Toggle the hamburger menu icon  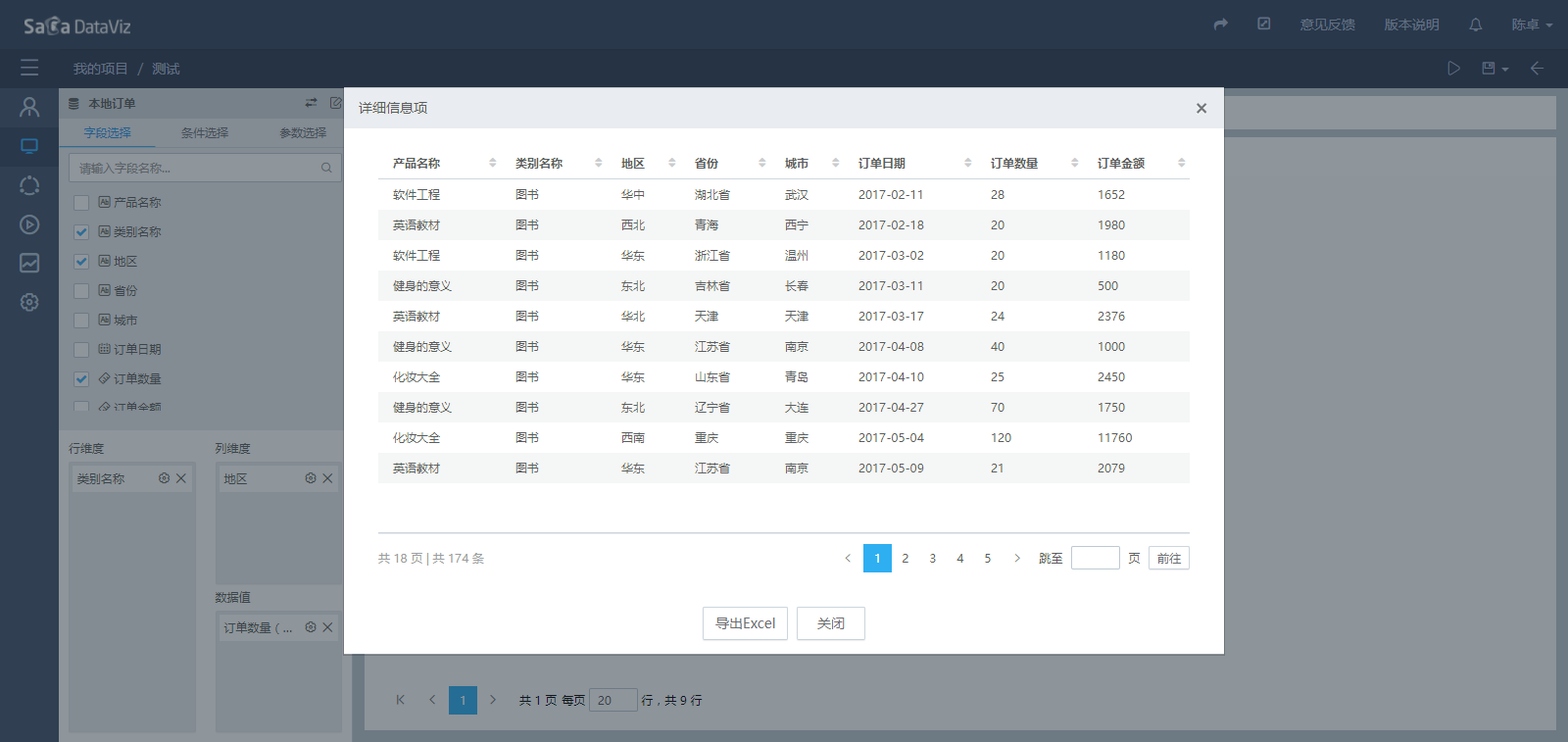click(x=29, y=68)
